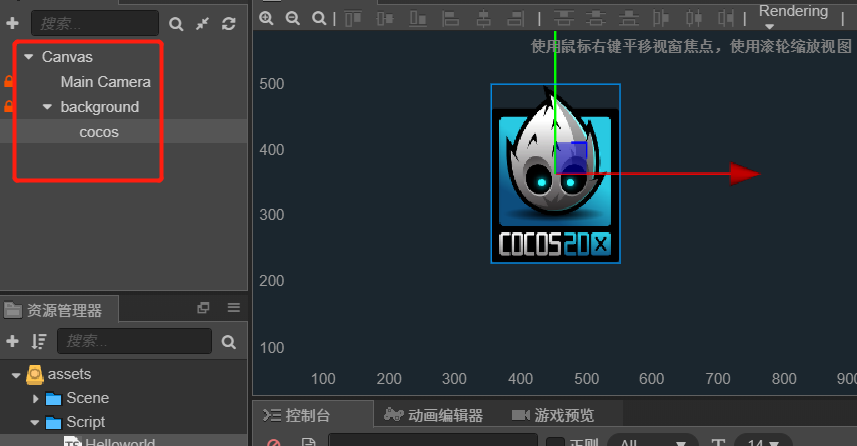The image size is (857, 446).
Task: Click the blue square move gizmo handle
Action: pos(571,158)
